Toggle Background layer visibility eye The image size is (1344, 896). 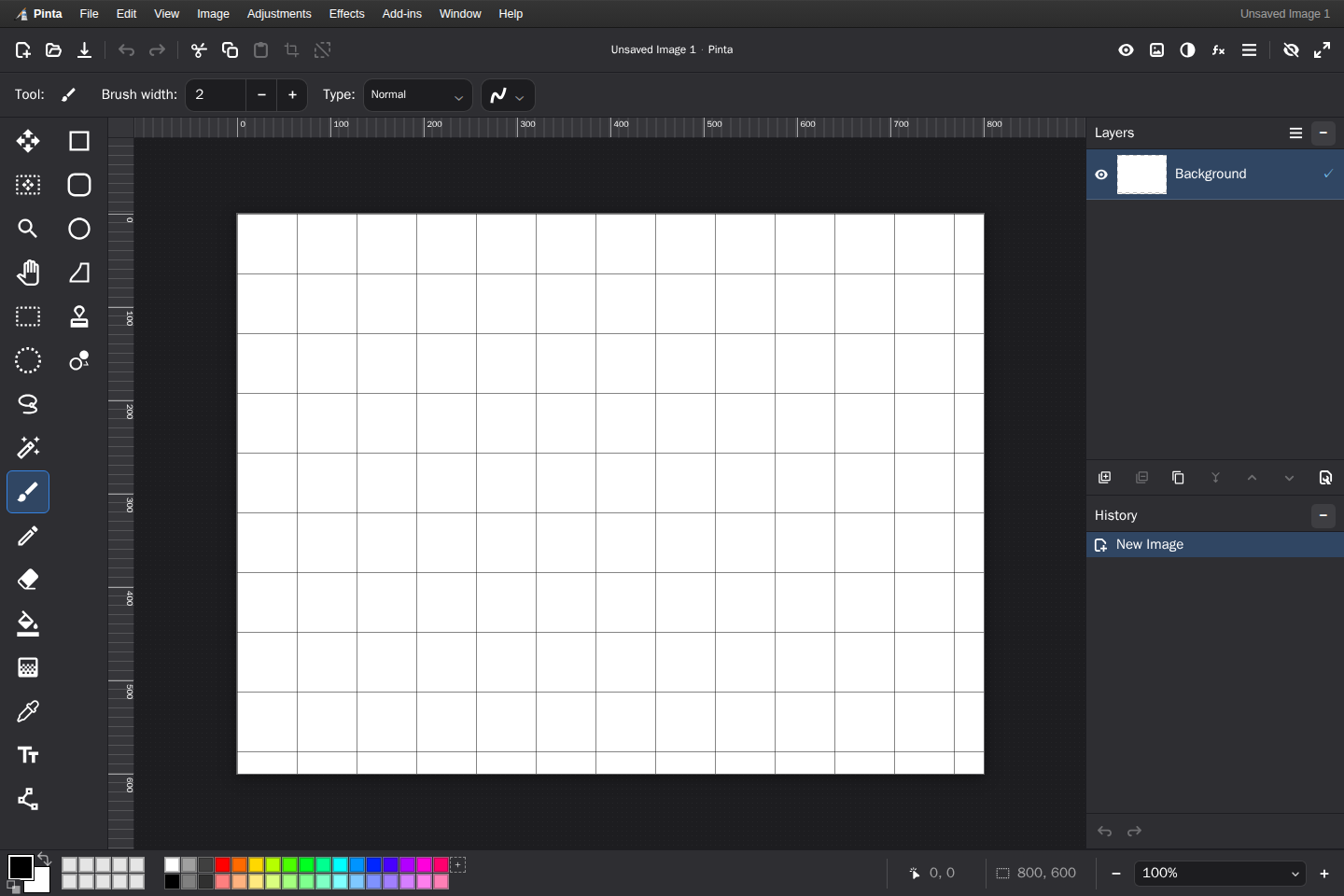point(1101,175)
